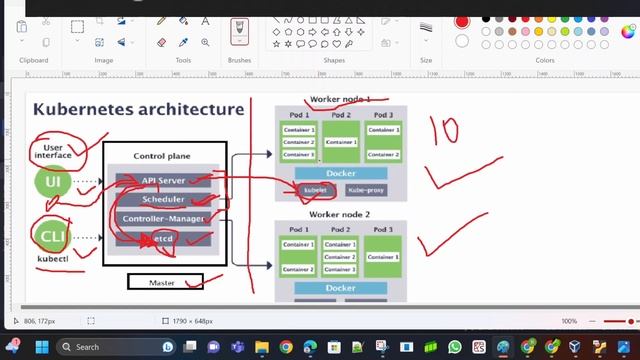Select Color 2 white secondary swatch
Image resolution: width=640 pixels, height=360 pixels.
click(462, 41)
